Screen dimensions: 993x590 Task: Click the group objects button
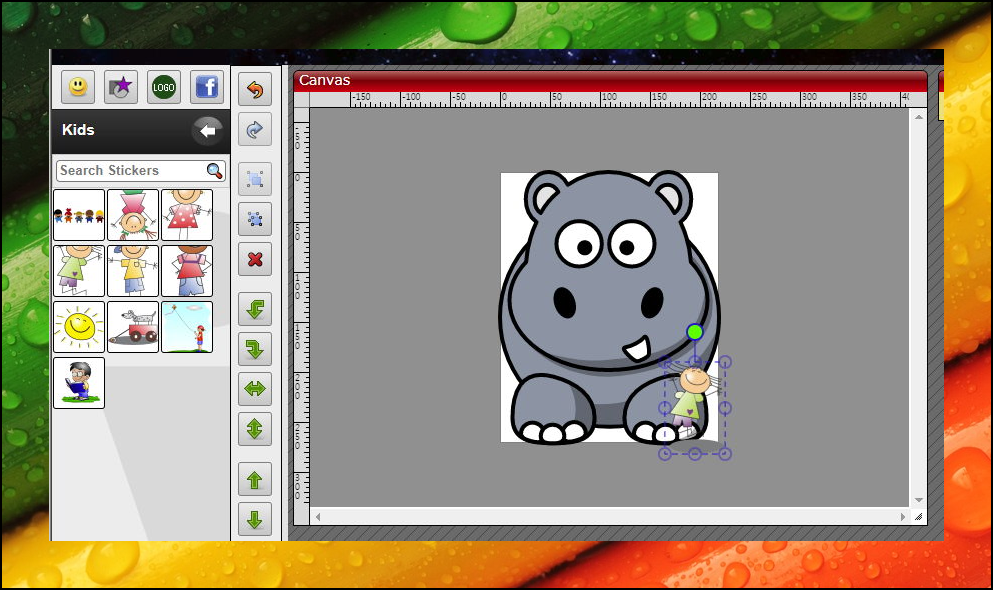click(255, 179)
